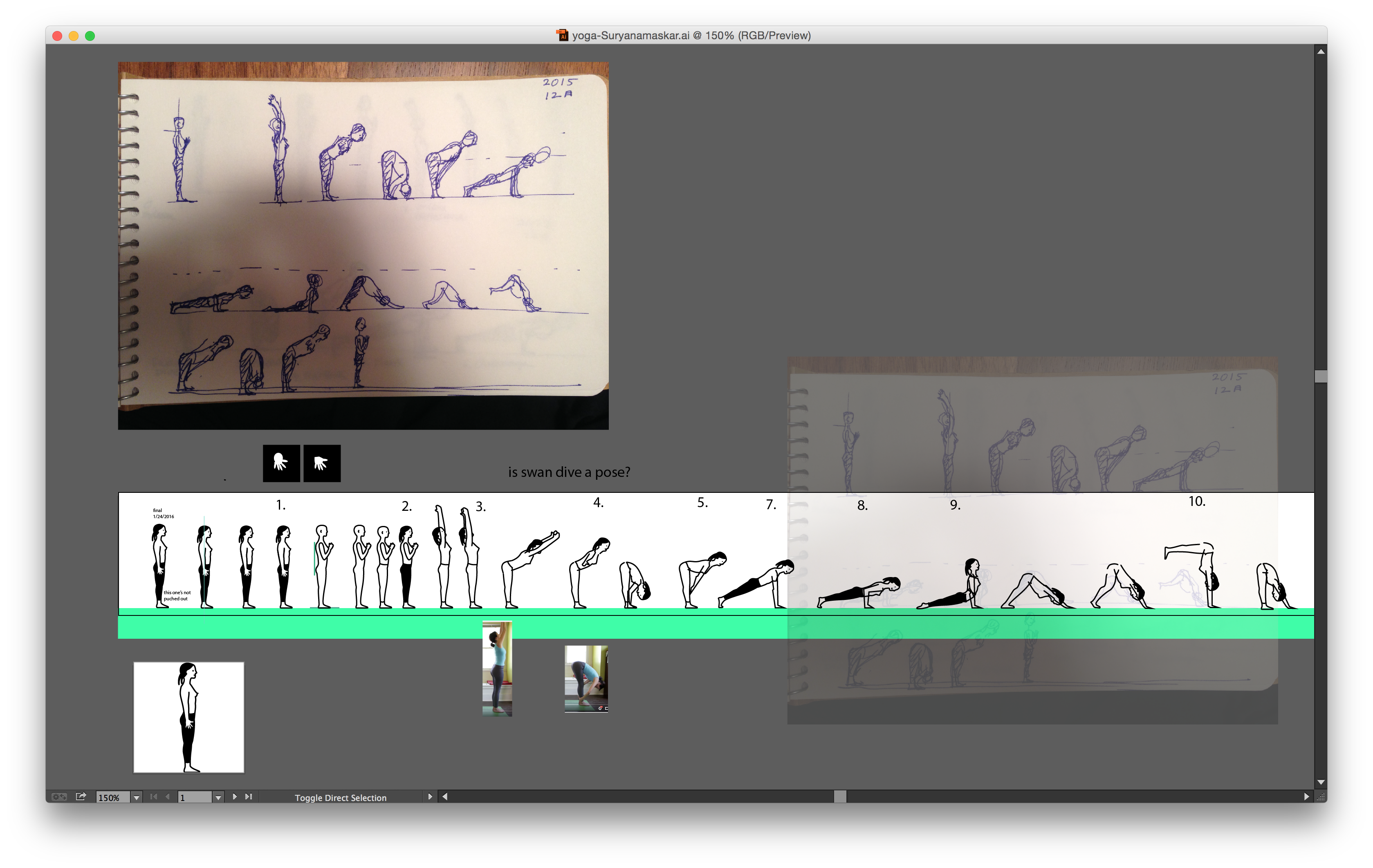The width and height of the screenshot is (1373, 868).
Task: Click the pose number '10.' label
Action: pos(1197,501)
